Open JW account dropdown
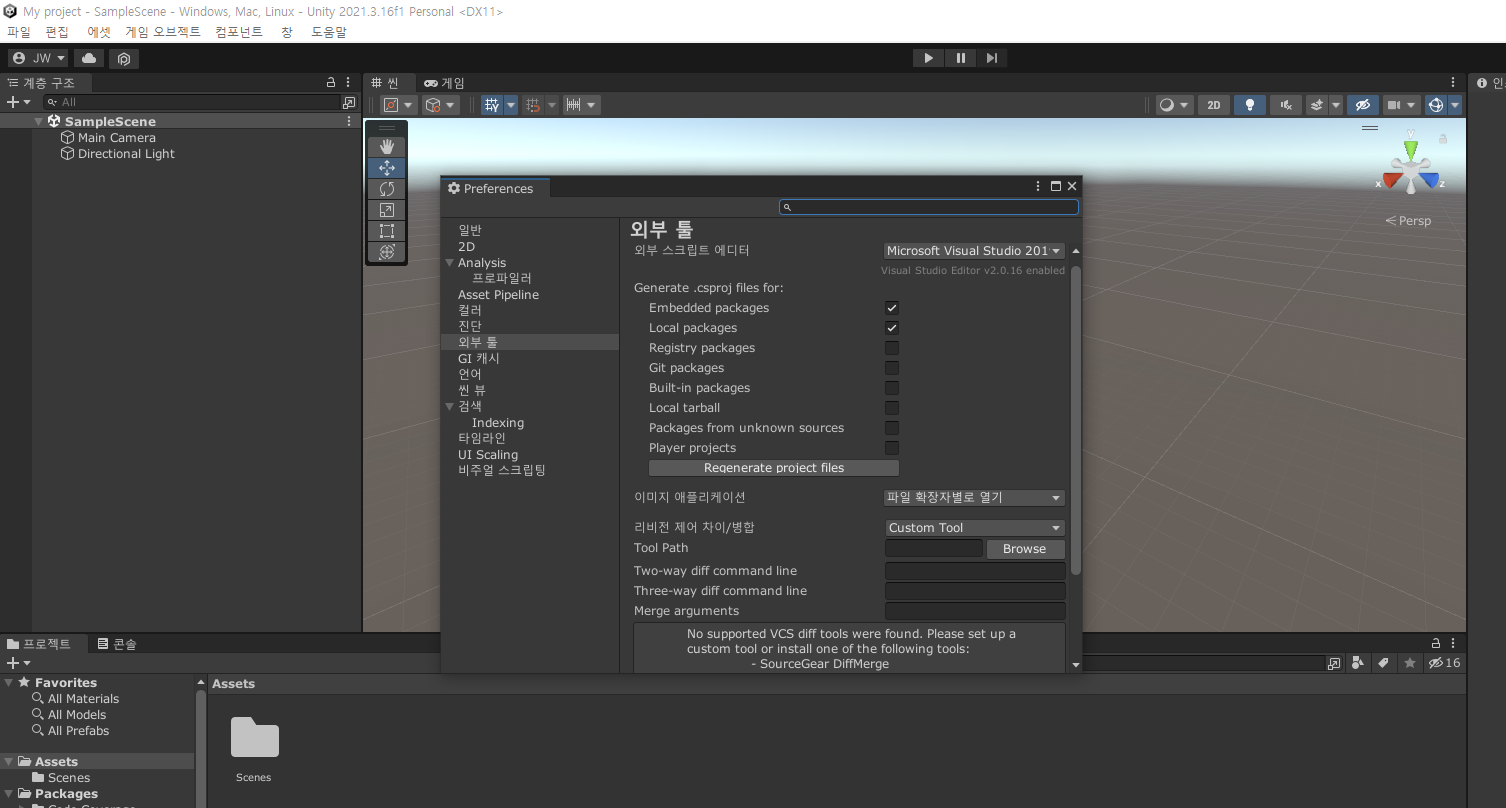Image resolution: width=1506 pixels, height=808 pixels. [x=38, y=58]
